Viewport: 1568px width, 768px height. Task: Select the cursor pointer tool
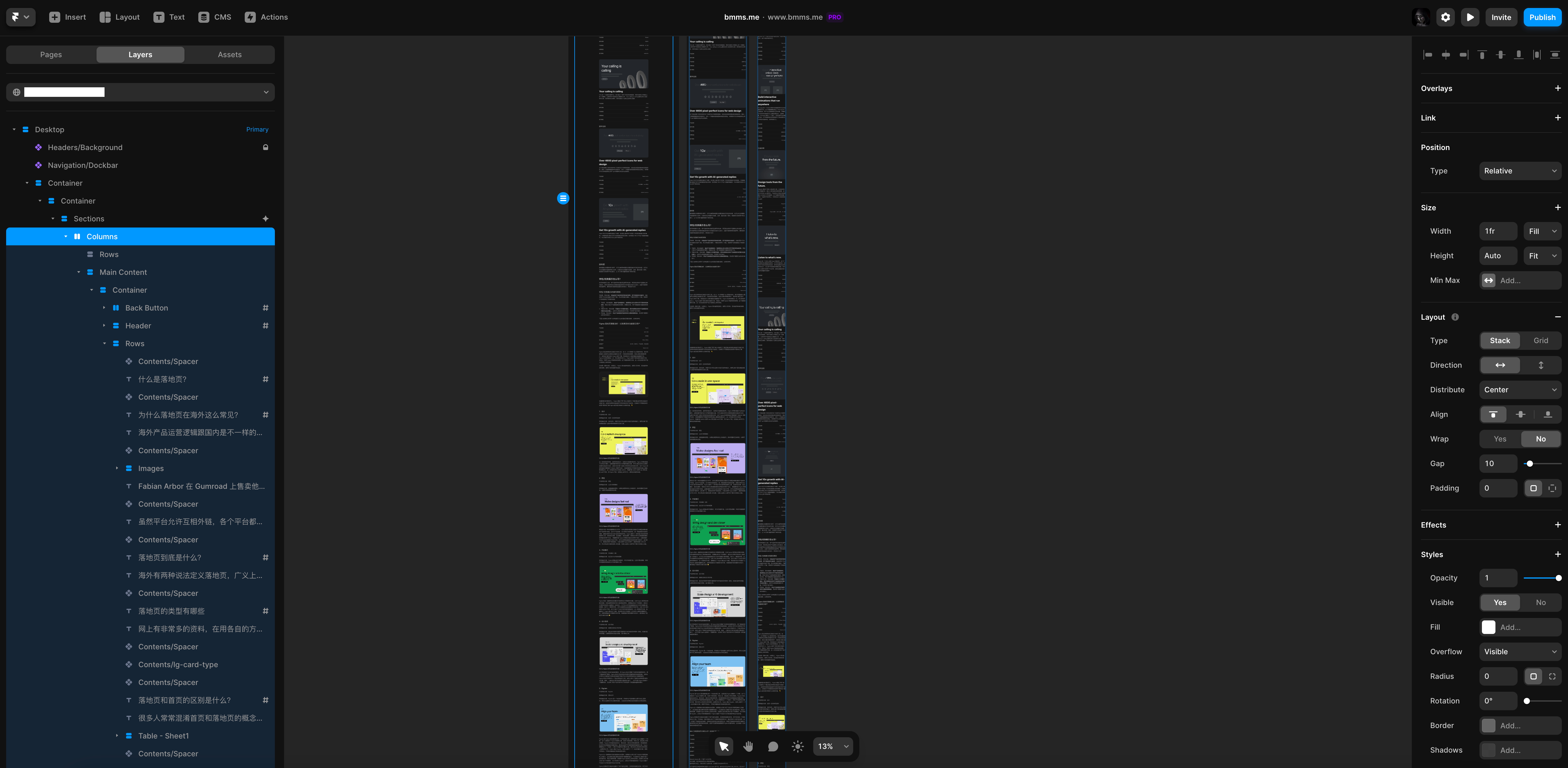click(724, 746)
